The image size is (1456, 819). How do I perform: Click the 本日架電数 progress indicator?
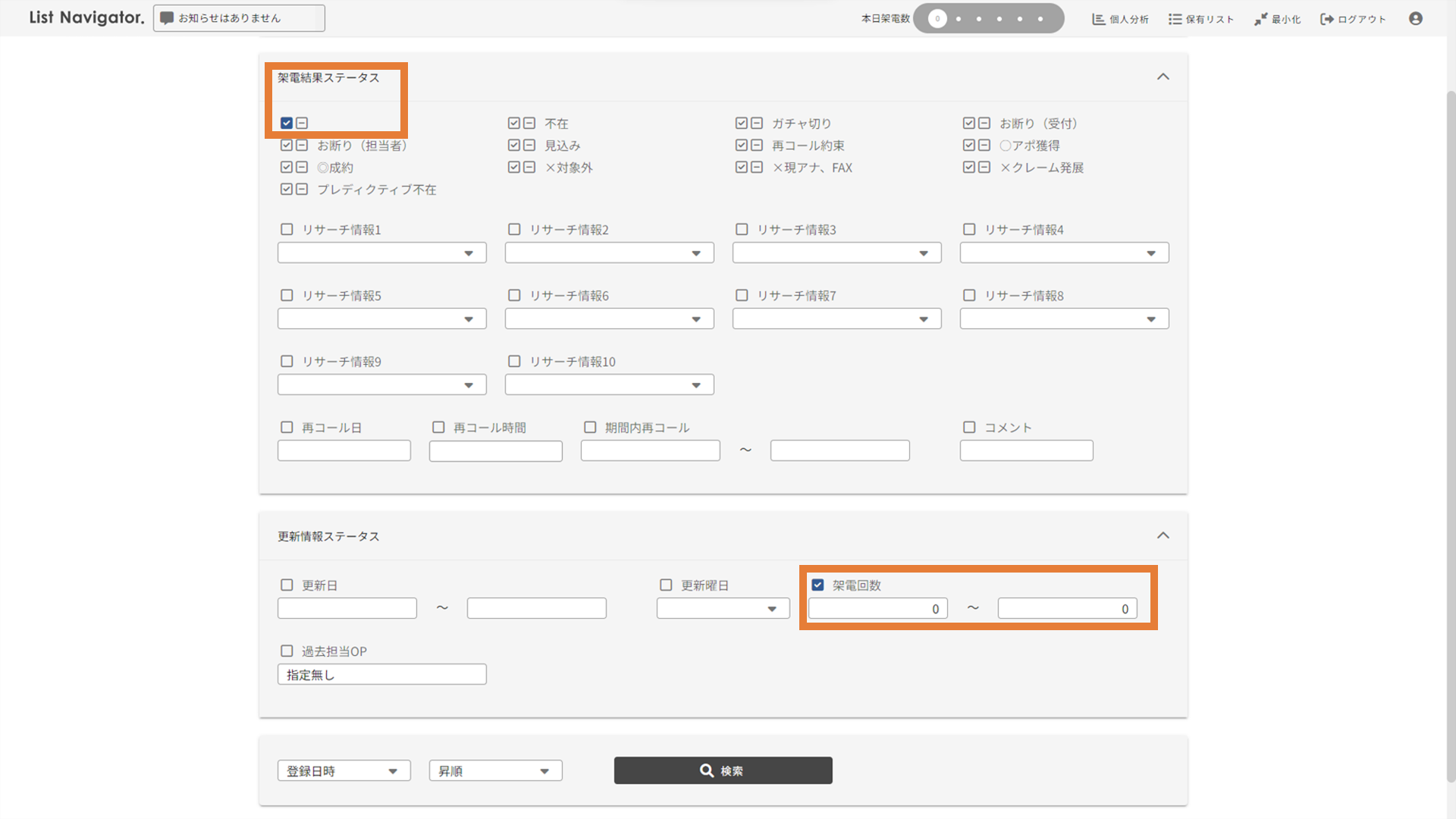(x=988, y=18)
